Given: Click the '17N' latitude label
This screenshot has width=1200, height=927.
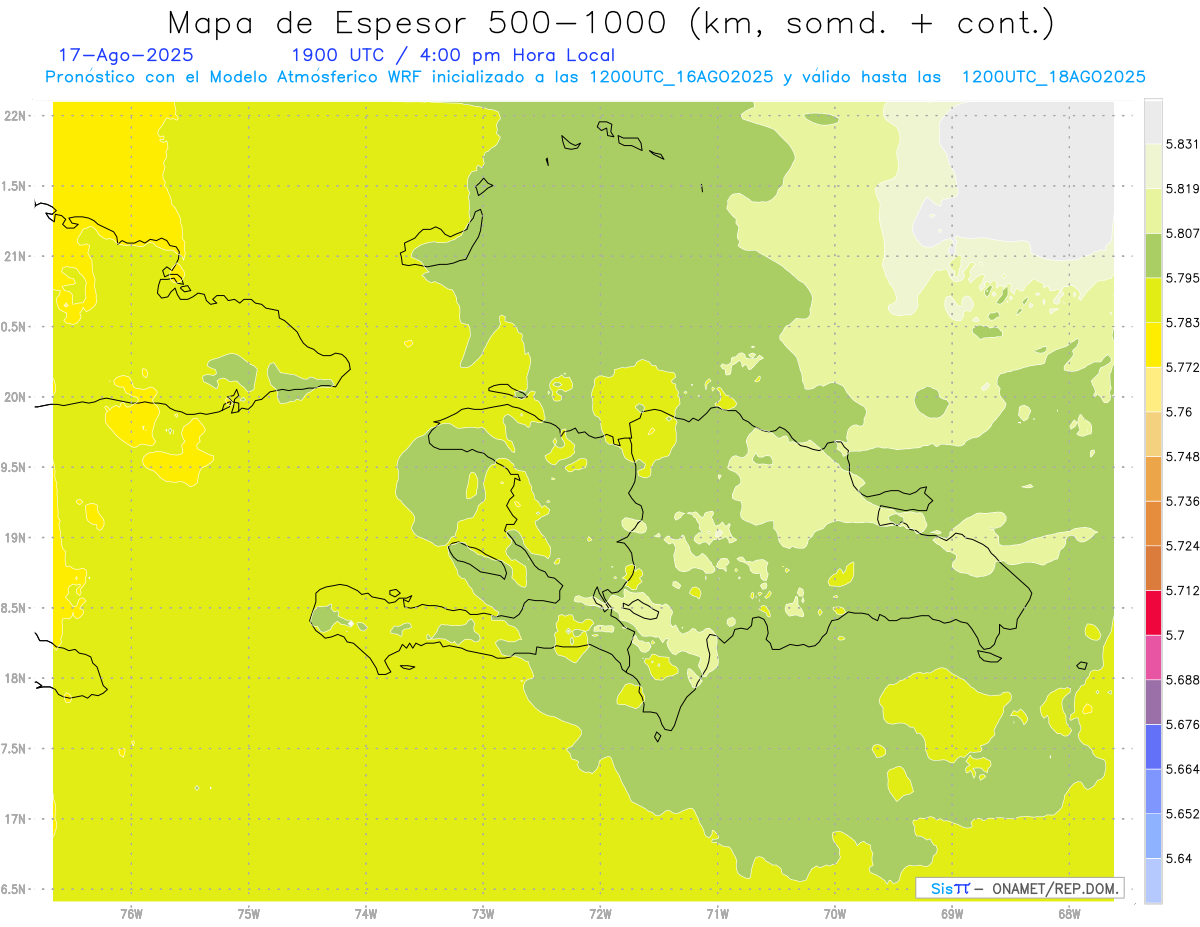Looking at the screenshot, I should coord(17,820).
